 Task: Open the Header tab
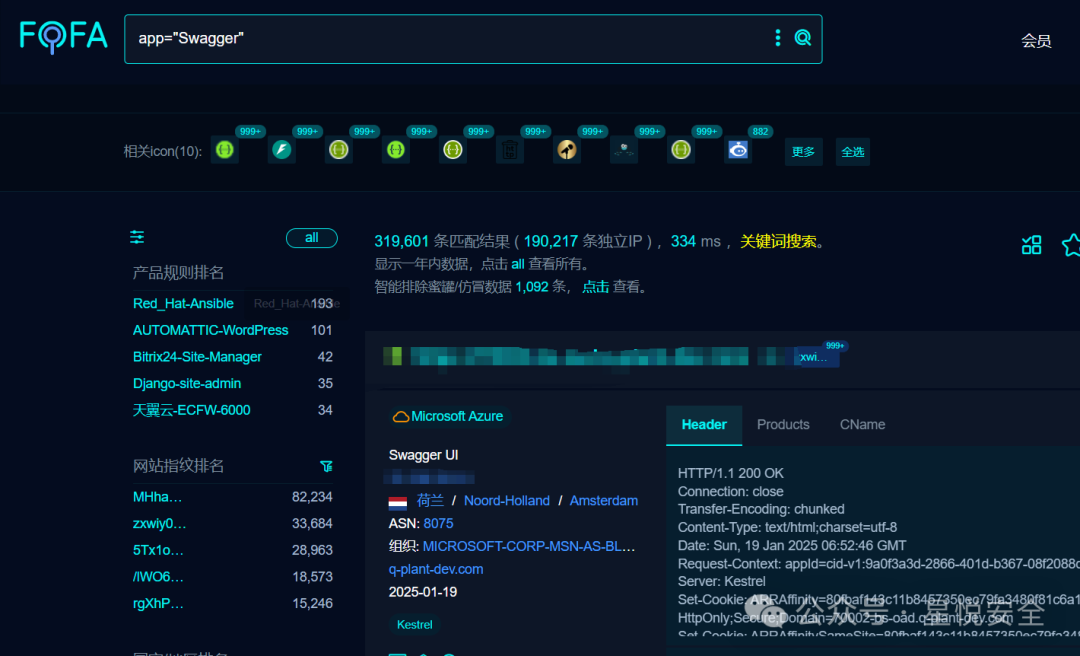coord(704,424)
